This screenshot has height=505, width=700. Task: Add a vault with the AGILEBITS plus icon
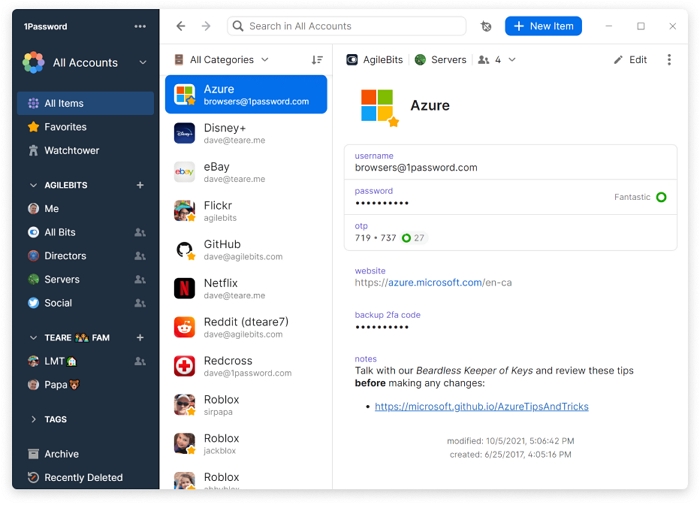(x=140, y=185)
